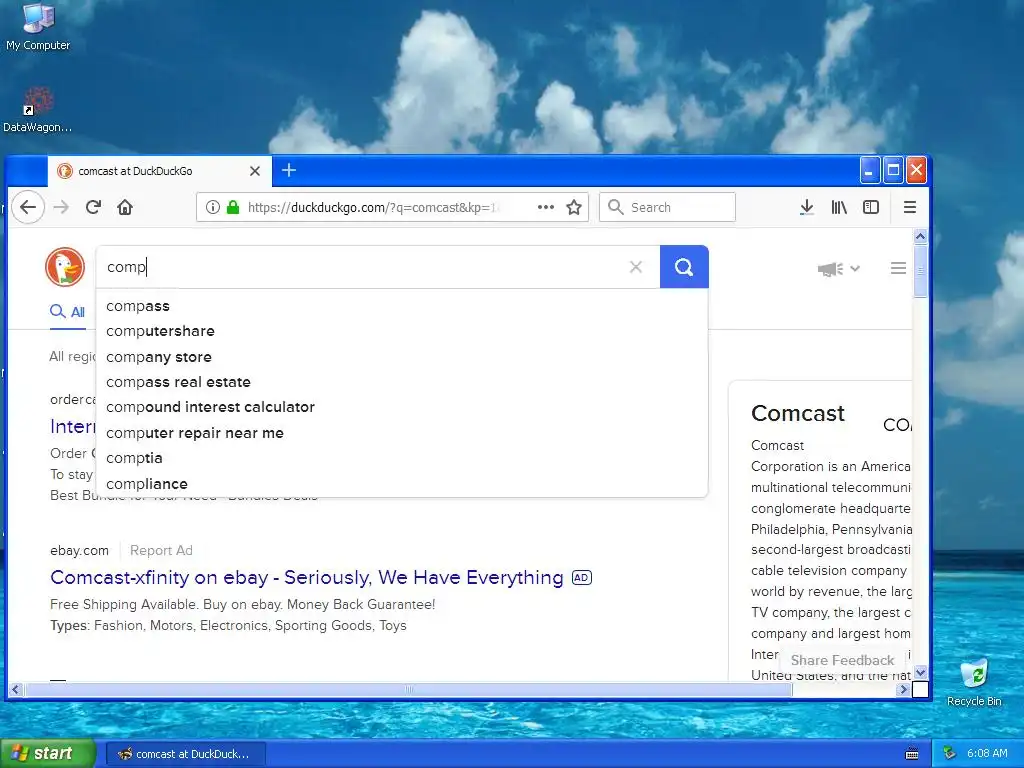Viewport: 1024px width, 768px height.
Task: Switch to the All results tab
Action: (68, 312)
